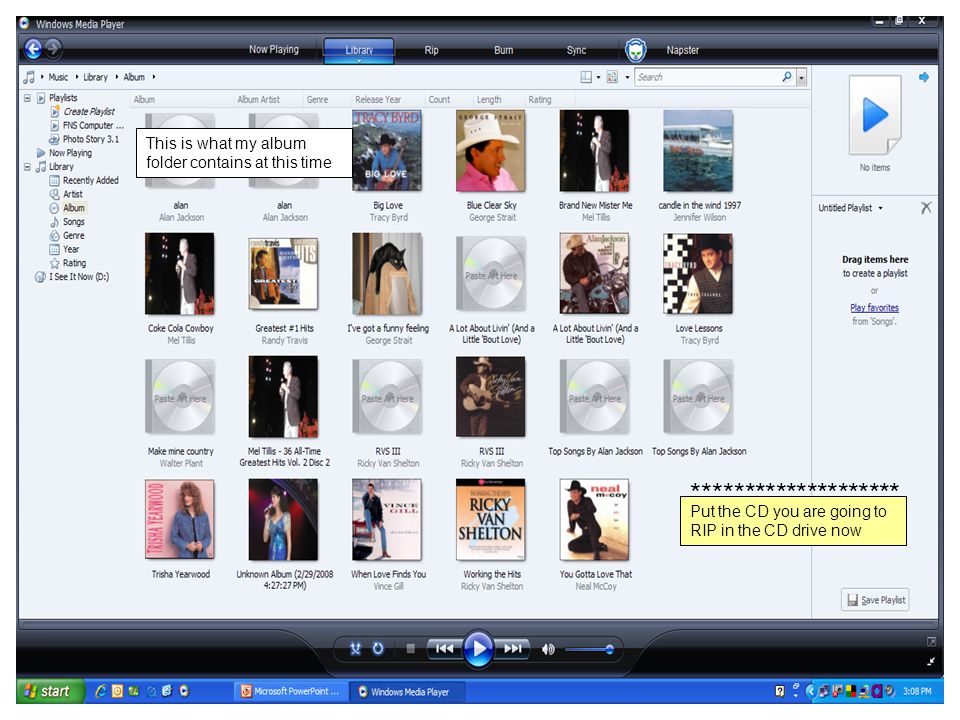This screenshot has width=960, height=720.
Task: Adjust the volume slider
Action: coord(589,650)
